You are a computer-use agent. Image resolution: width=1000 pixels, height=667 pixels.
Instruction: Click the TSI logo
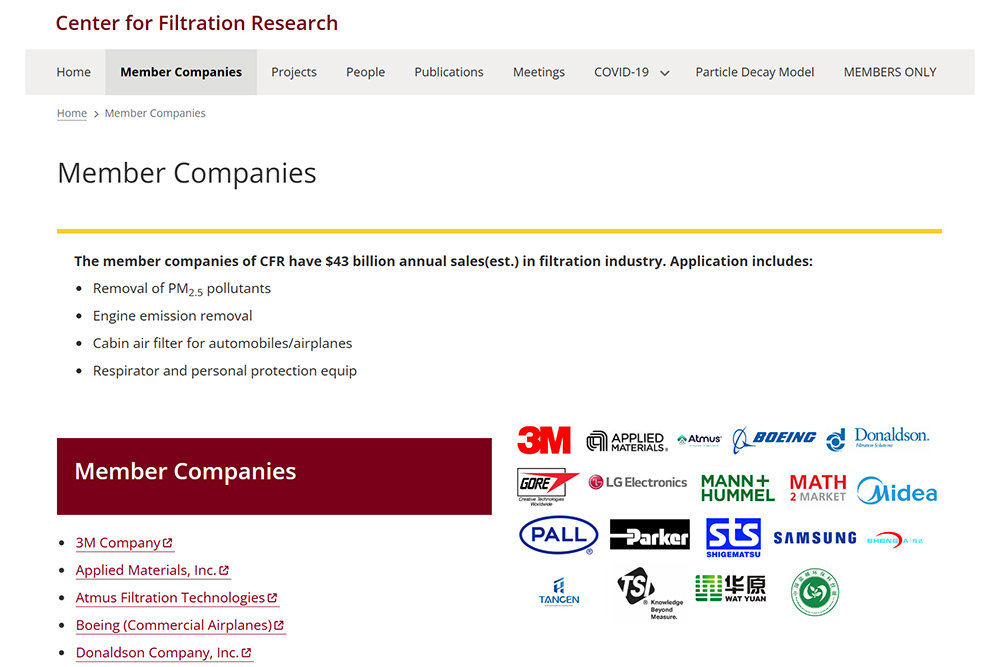click(x=647, y=593)
